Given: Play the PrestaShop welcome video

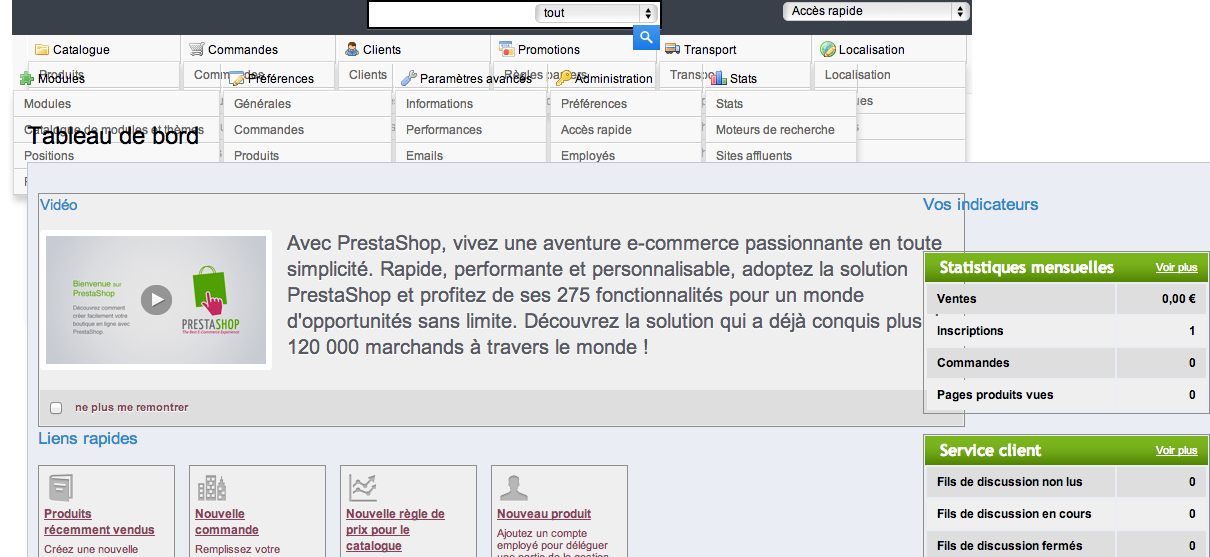Looking at the screenshot, I should [x=156, y=299].
